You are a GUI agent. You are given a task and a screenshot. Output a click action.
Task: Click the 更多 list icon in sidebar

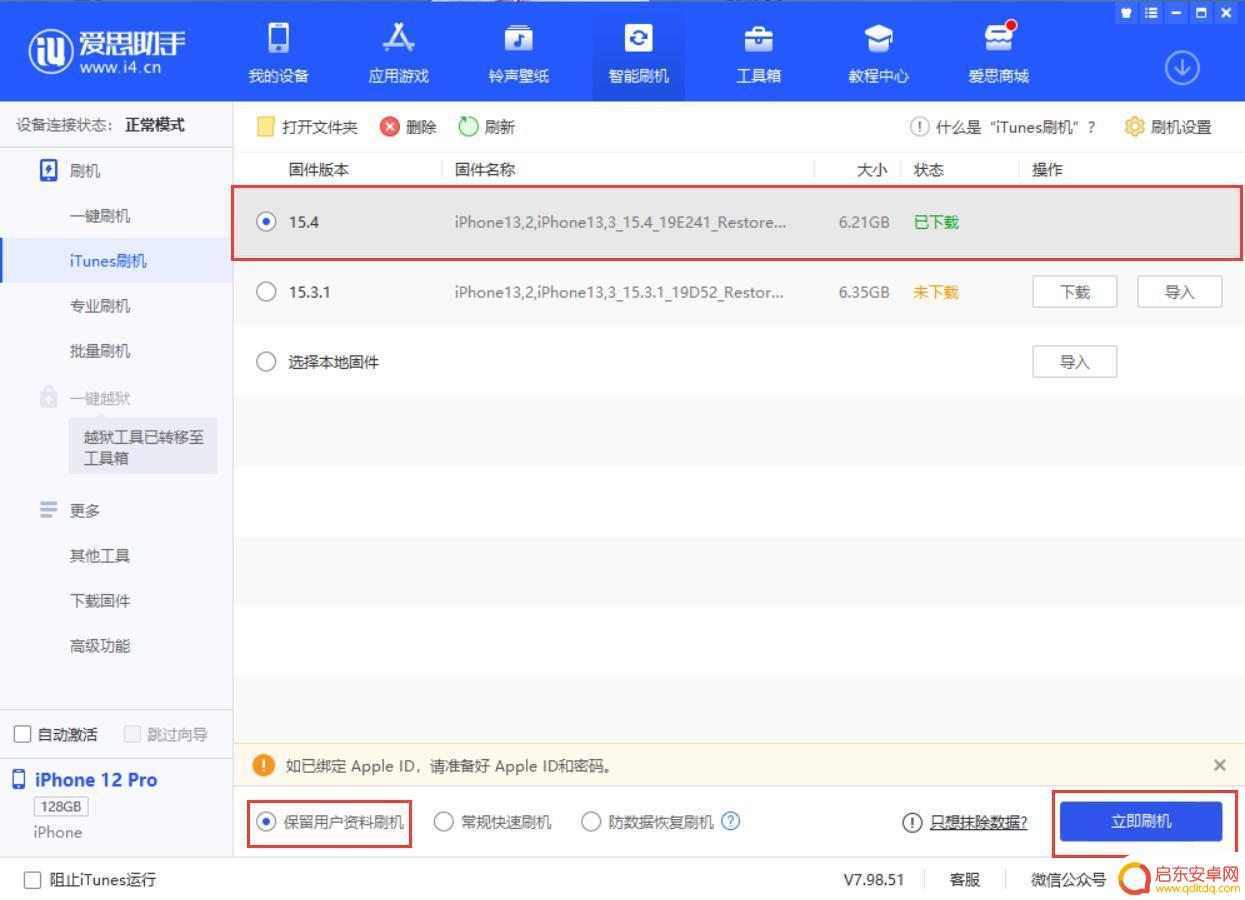click(48, 510)
